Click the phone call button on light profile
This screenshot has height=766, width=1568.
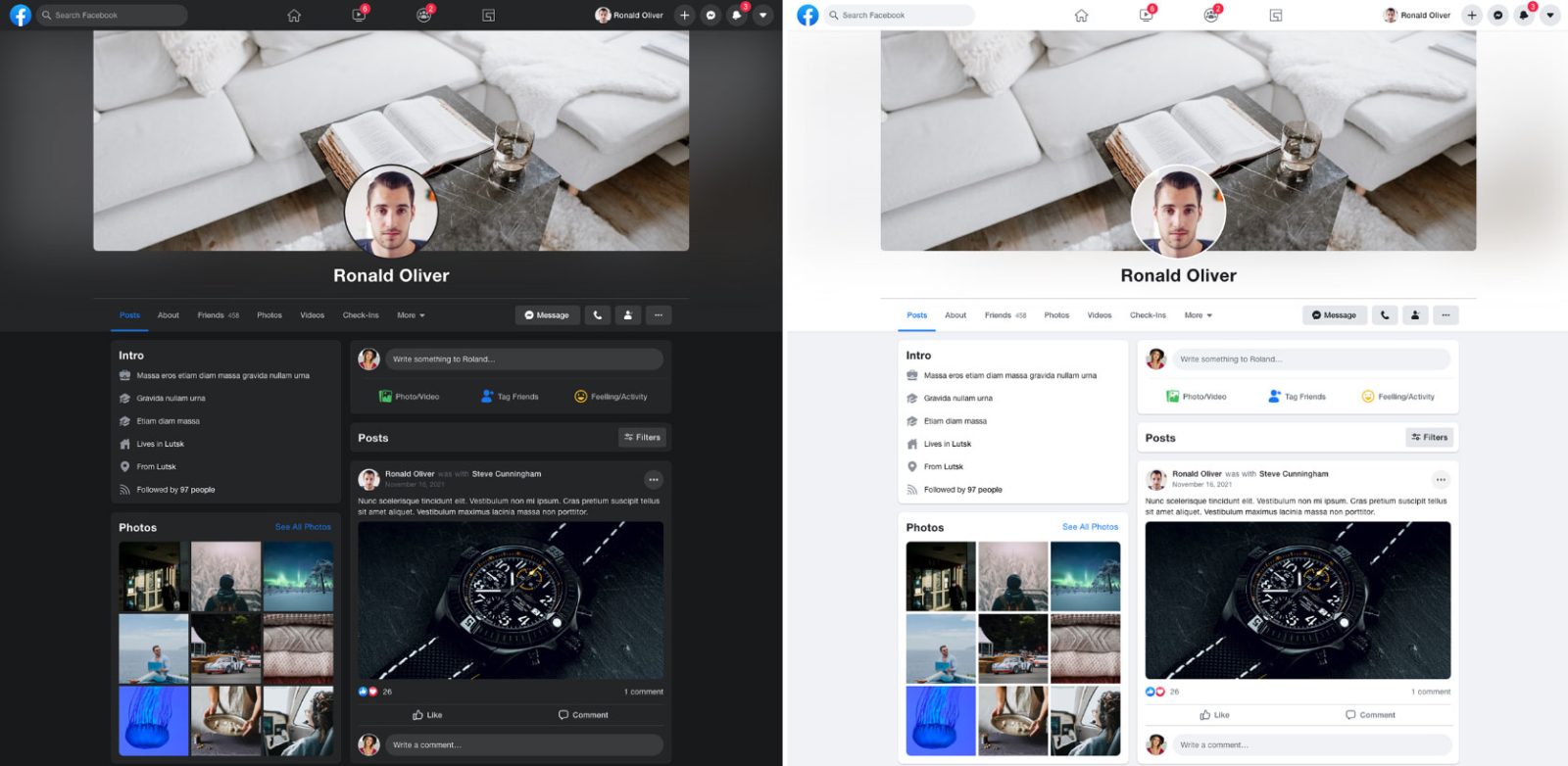tap(1385, 315)
